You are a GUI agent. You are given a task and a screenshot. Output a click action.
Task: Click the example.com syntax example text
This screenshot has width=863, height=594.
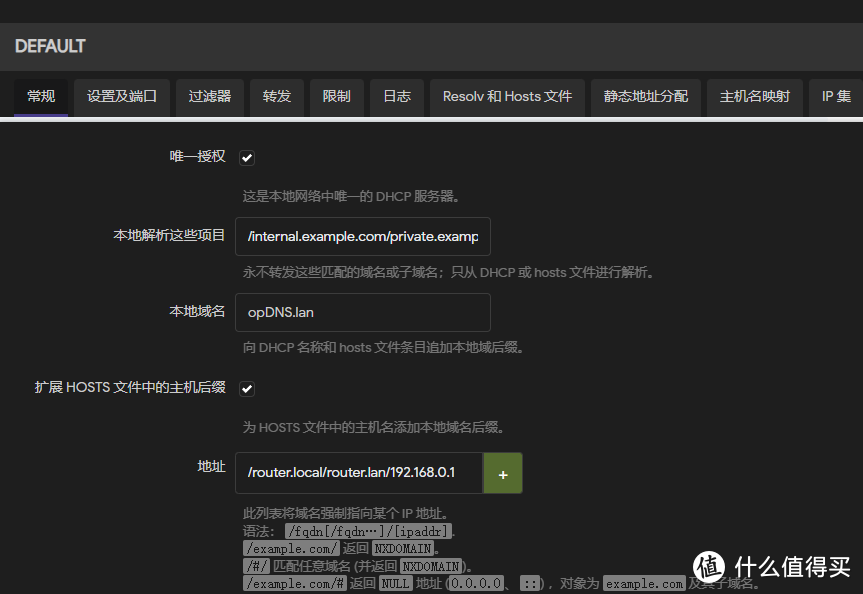(289, 548)
